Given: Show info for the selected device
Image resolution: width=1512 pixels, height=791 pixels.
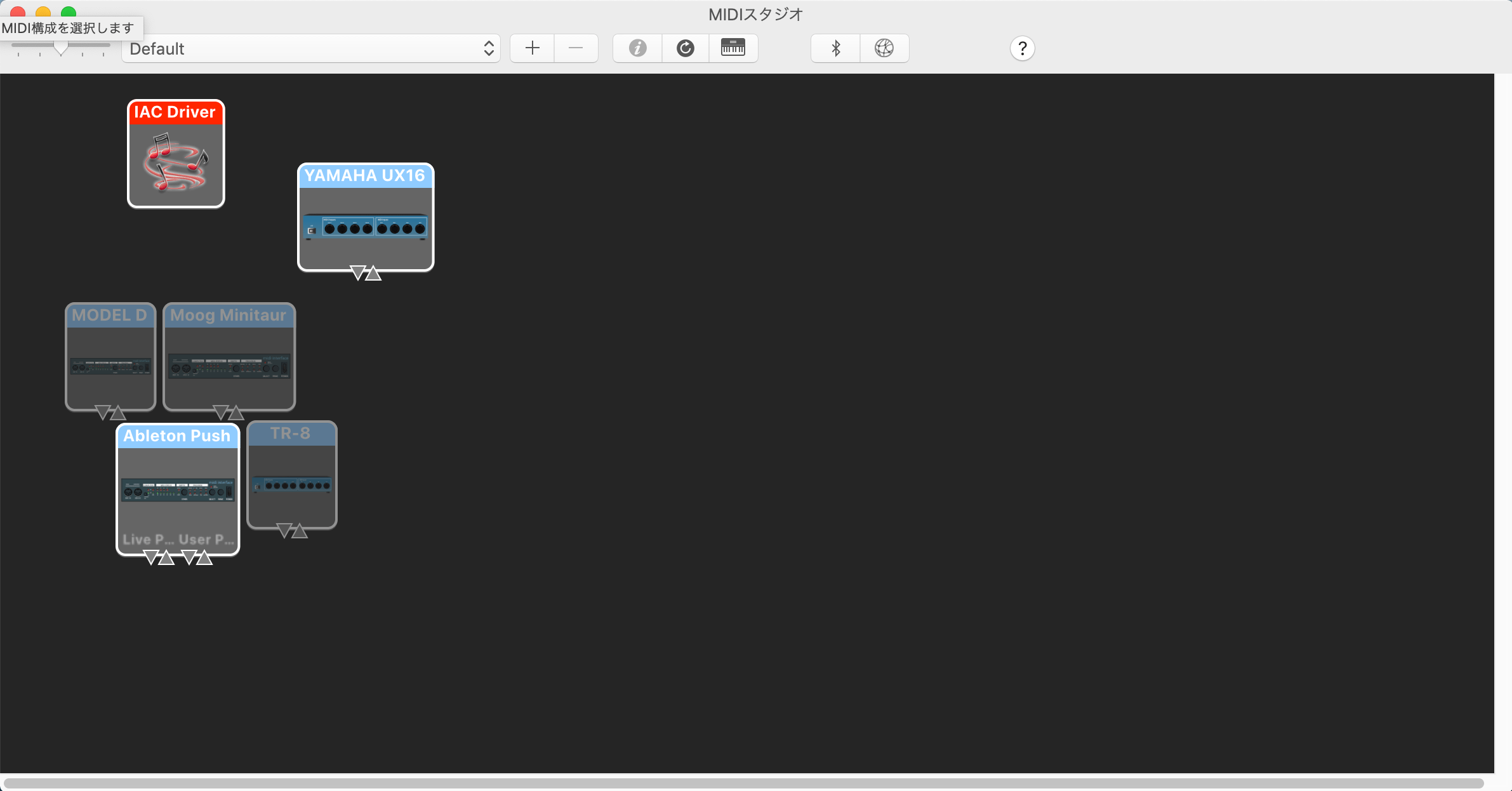Looking at the screenshot, I should pos(637,48).
